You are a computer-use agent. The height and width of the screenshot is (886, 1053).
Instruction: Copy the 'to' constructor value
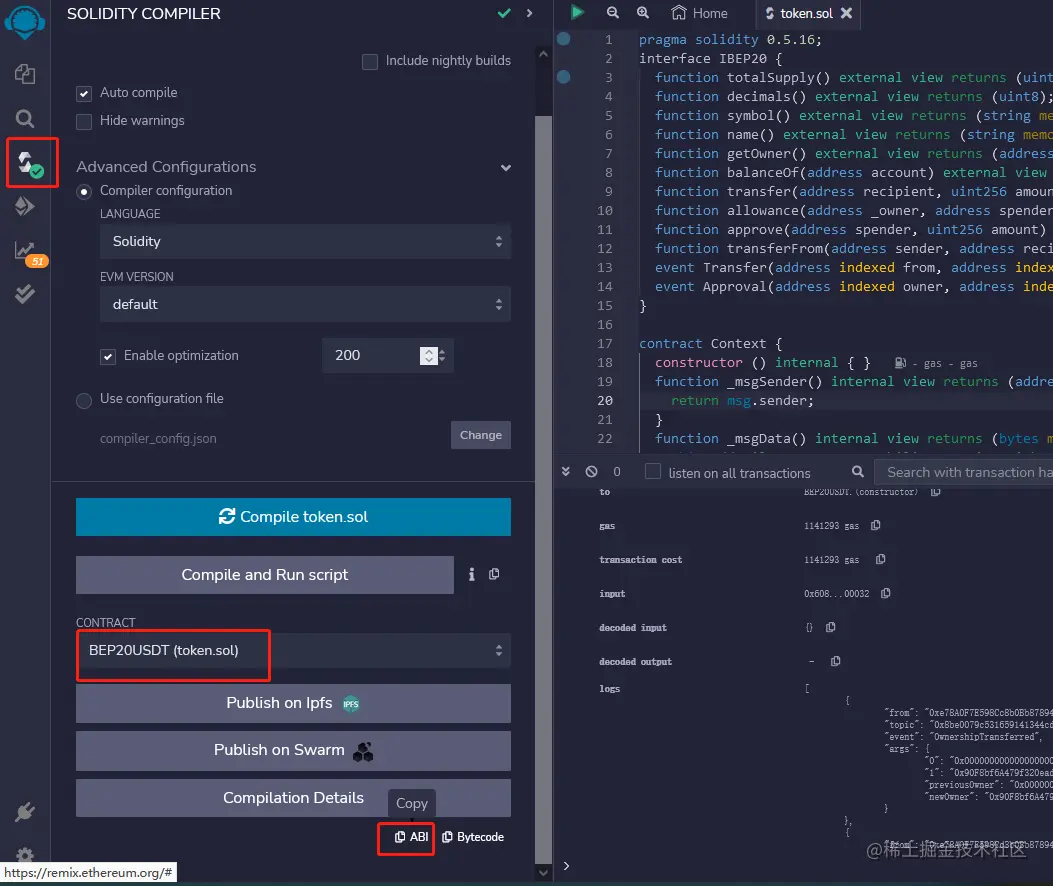tap(935, 492)
